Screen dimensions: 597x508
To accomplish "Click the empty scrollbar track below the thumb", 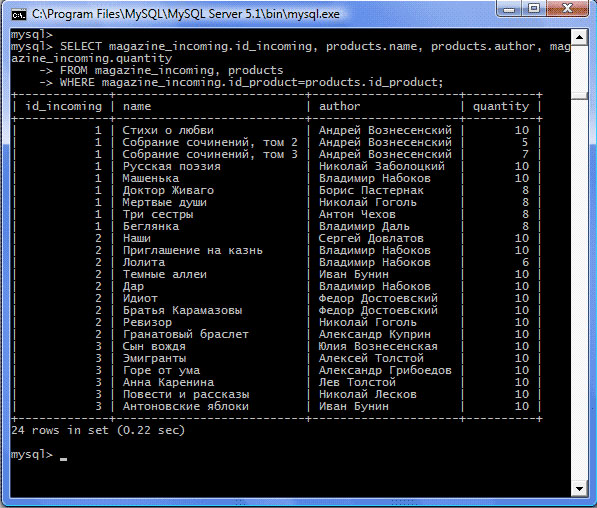I will (x=579, y=289).
